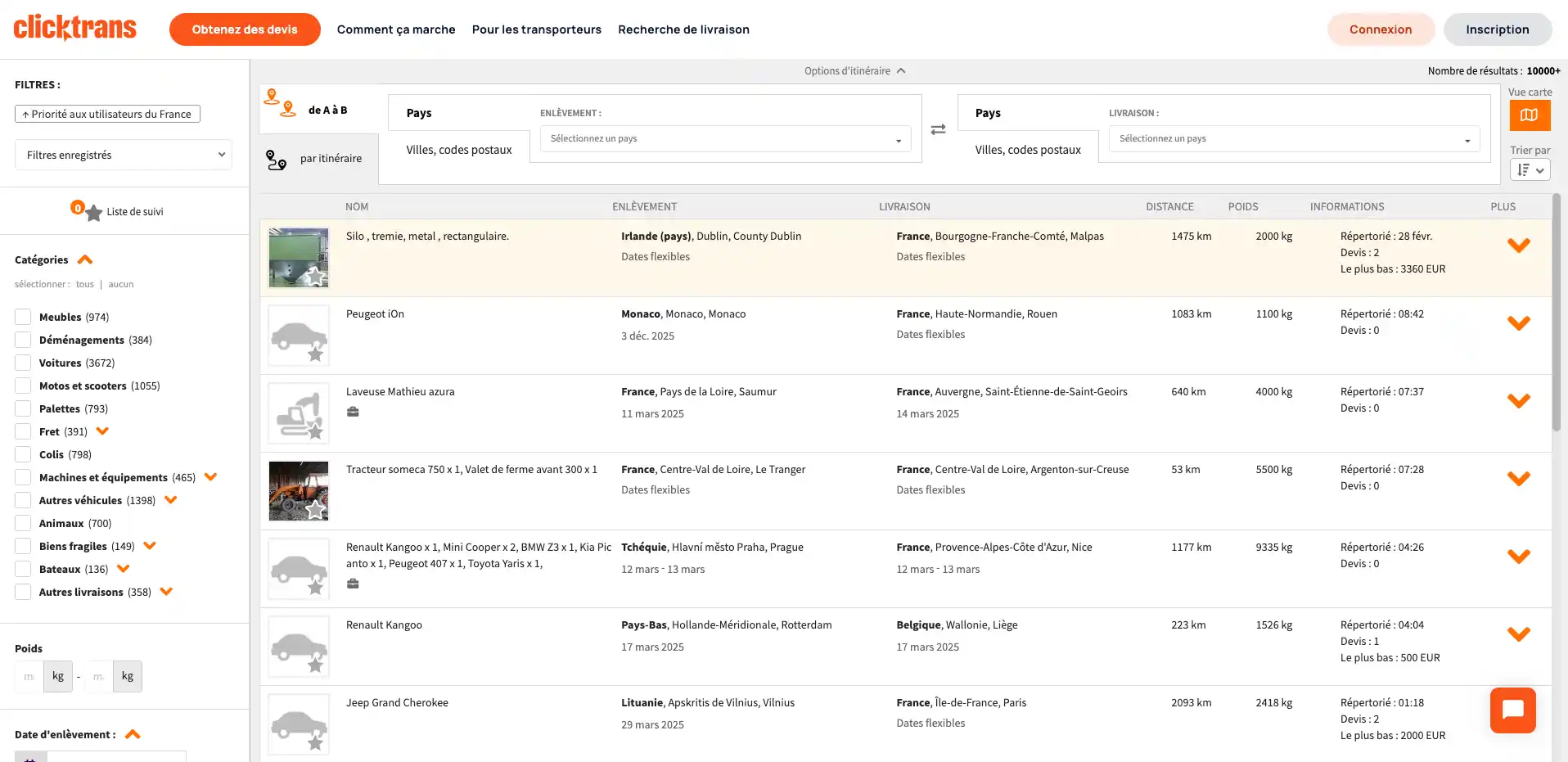
Task: Open the map view icon
Action: tap(1529, 115)
